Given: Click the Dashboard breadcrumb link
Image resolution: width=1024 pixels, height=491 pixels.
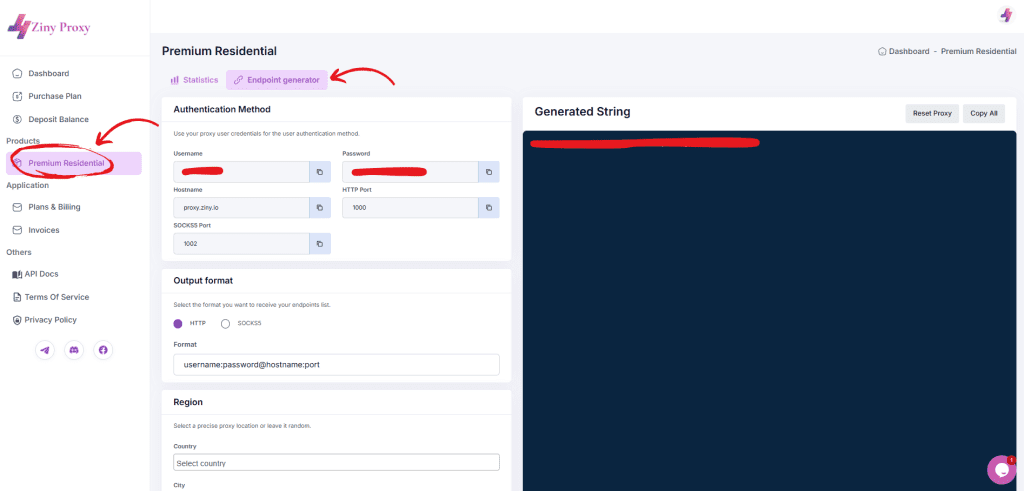Looking at the screenshot, I should tap(908, 51).
